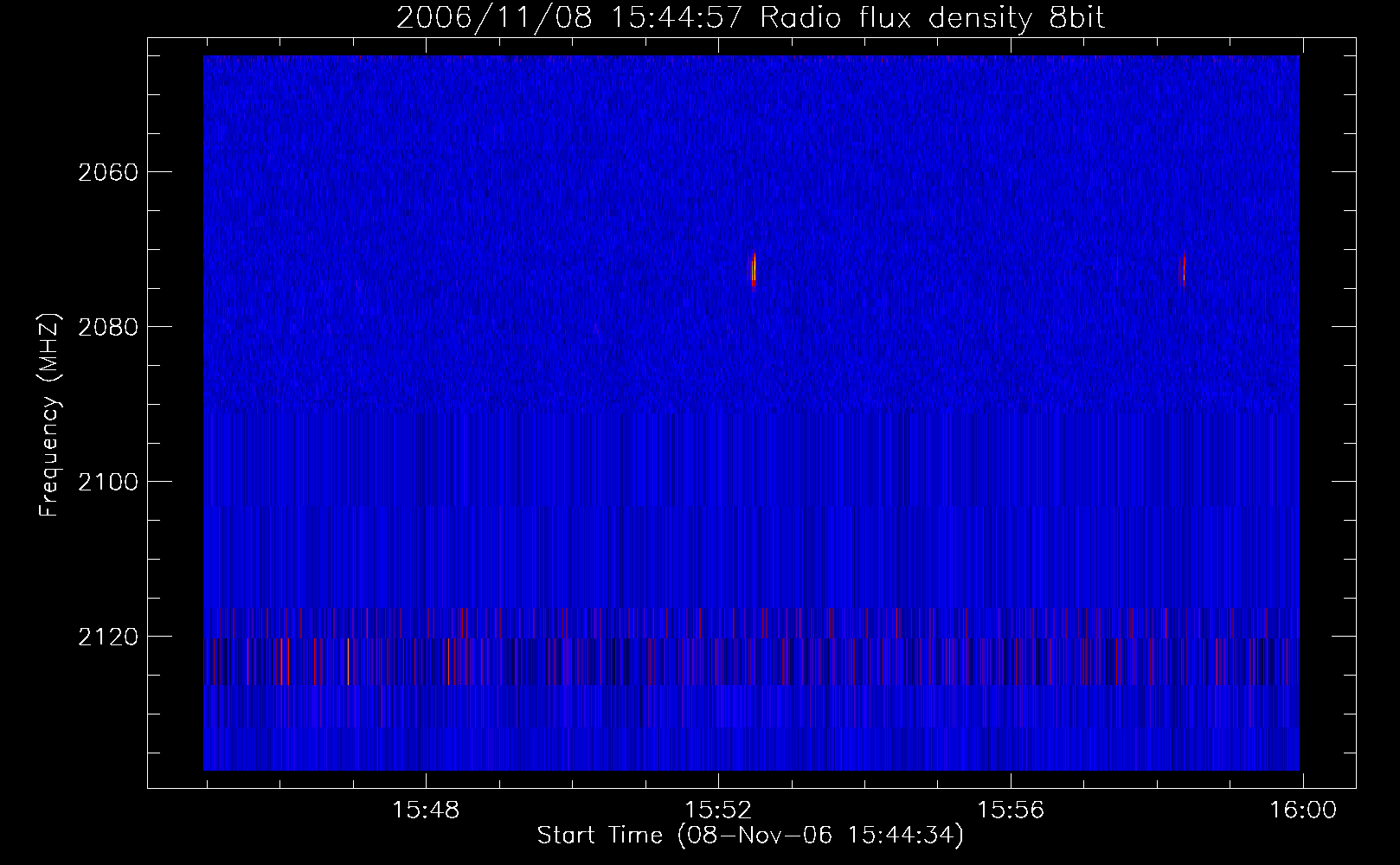Click the bright yellow burst near 15:52
Image resolution: width=1400 pixels, height=865 pixels.
point(755,268)
